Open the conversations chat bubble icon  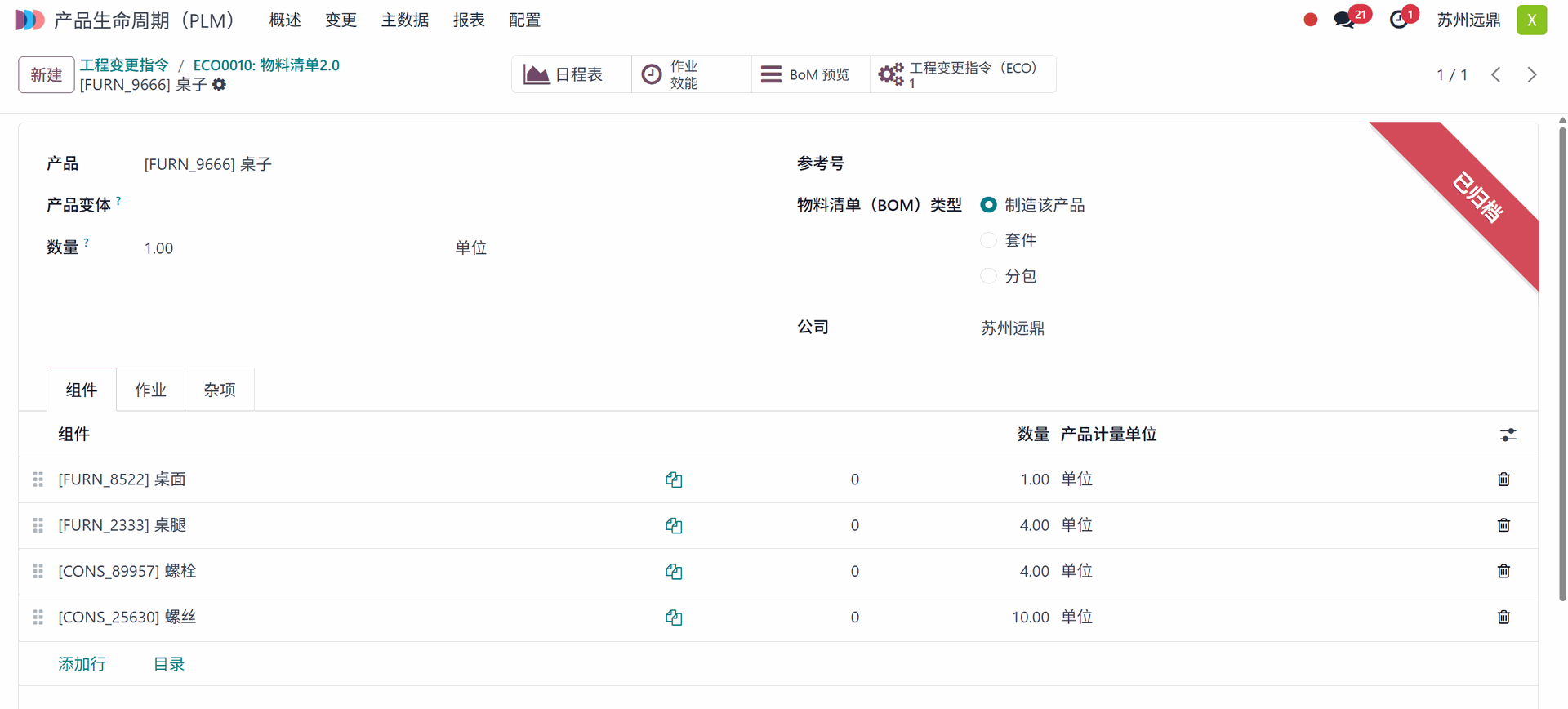tap(1343, 20)
